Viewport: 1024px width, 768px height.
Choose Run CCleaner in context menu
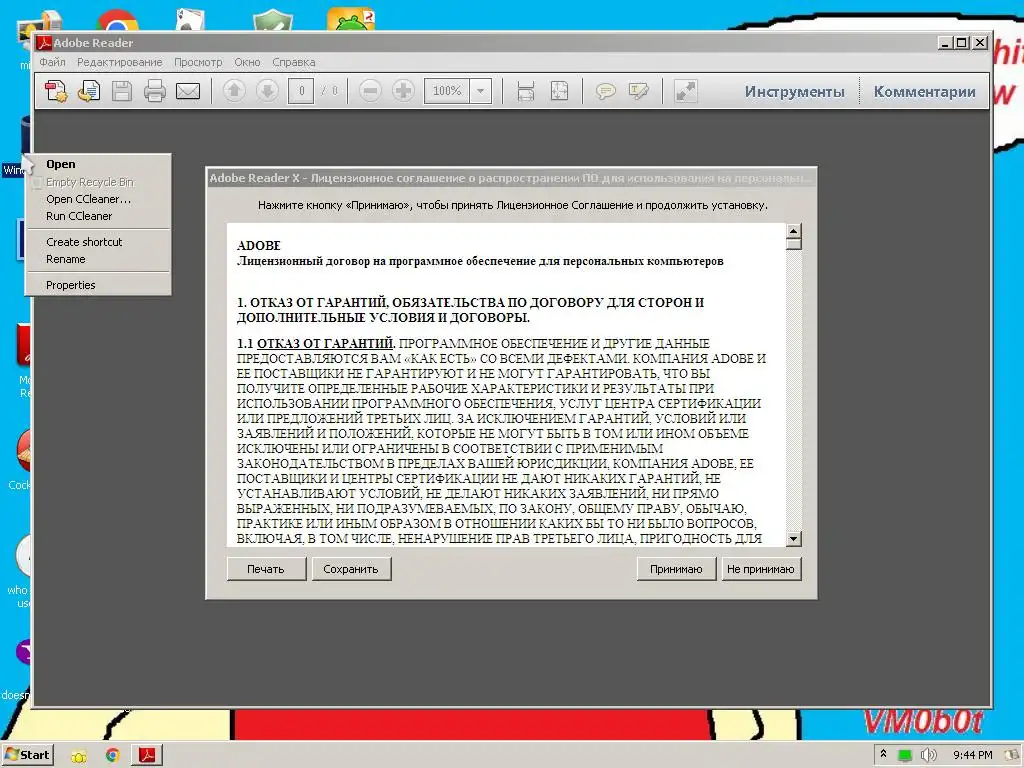click(99, 216)
